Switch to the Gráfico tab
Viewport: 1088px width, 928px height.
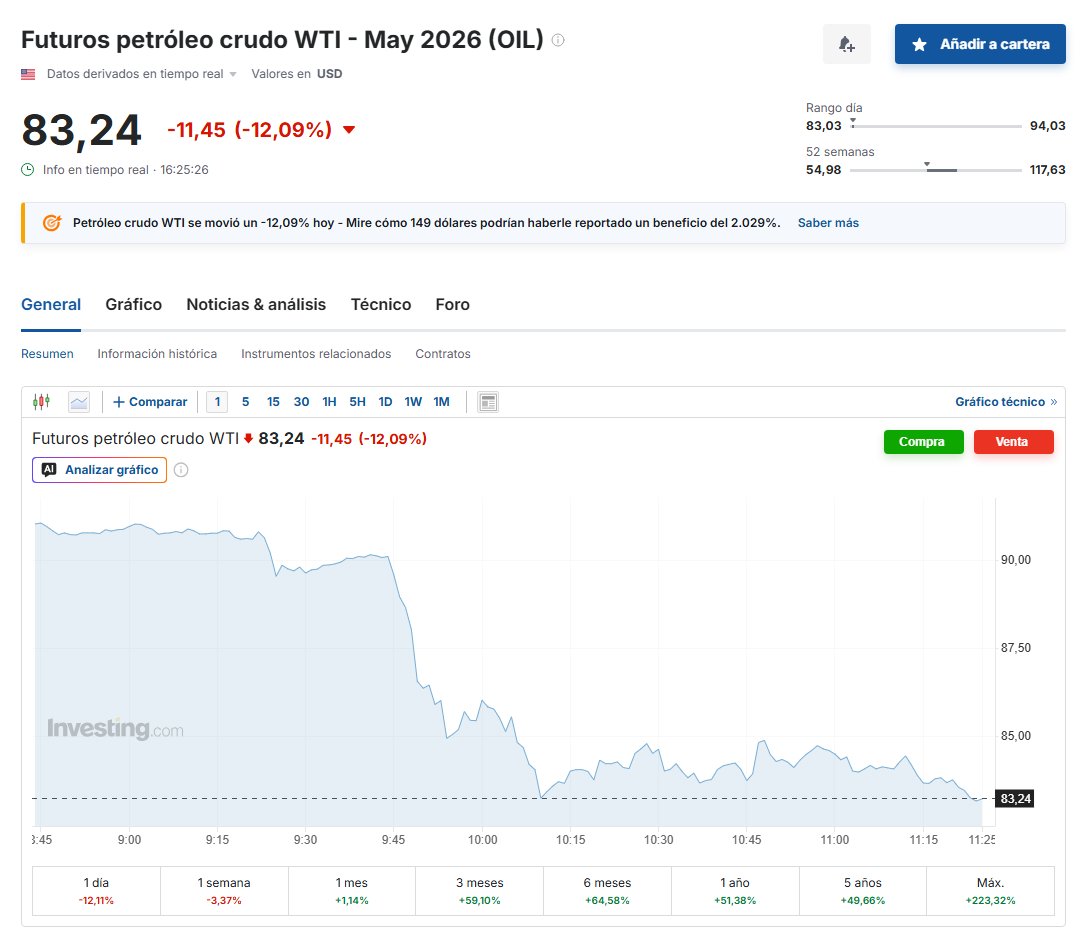pos(133,304)
